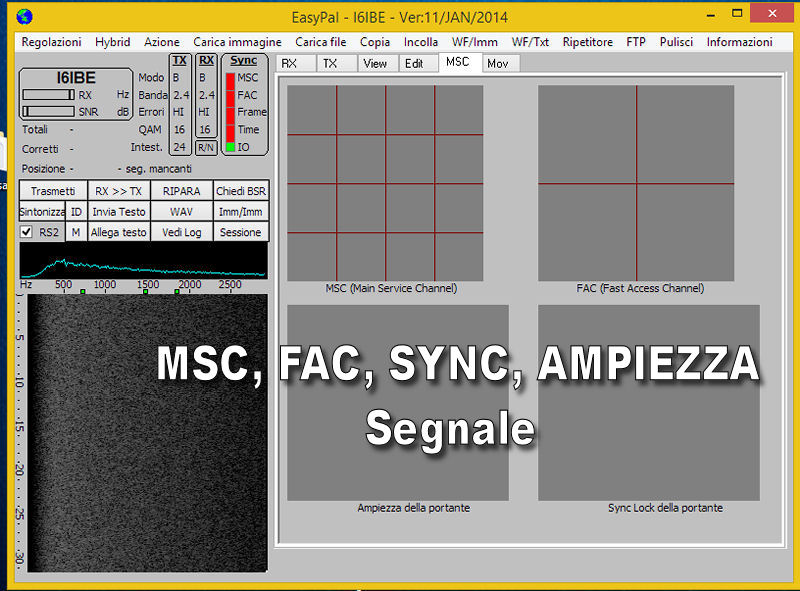Choose Carica immagine from the menu bar
This screenshot has width=800, height=591.
[x=237, y=42]
